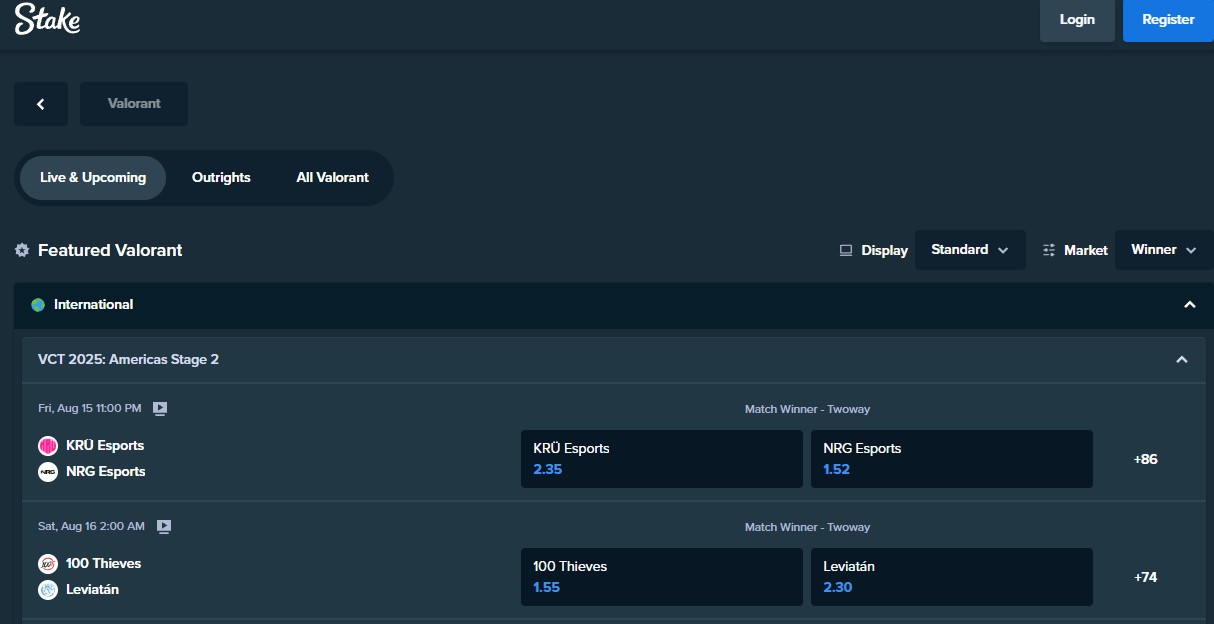Click the Featured Valorant heading
The width and height of the screenshot is (1214, 624).
(x=110, y=250)
